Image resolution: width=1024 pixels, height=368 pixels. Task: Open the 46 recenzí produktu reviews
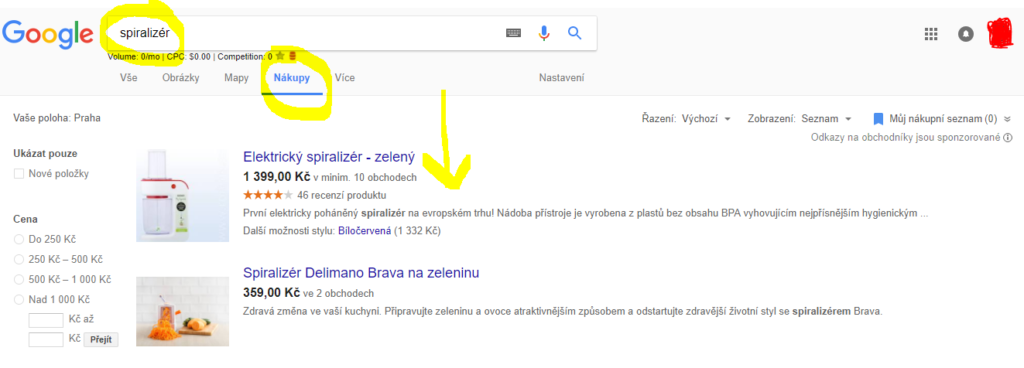[x=342, y=194]
